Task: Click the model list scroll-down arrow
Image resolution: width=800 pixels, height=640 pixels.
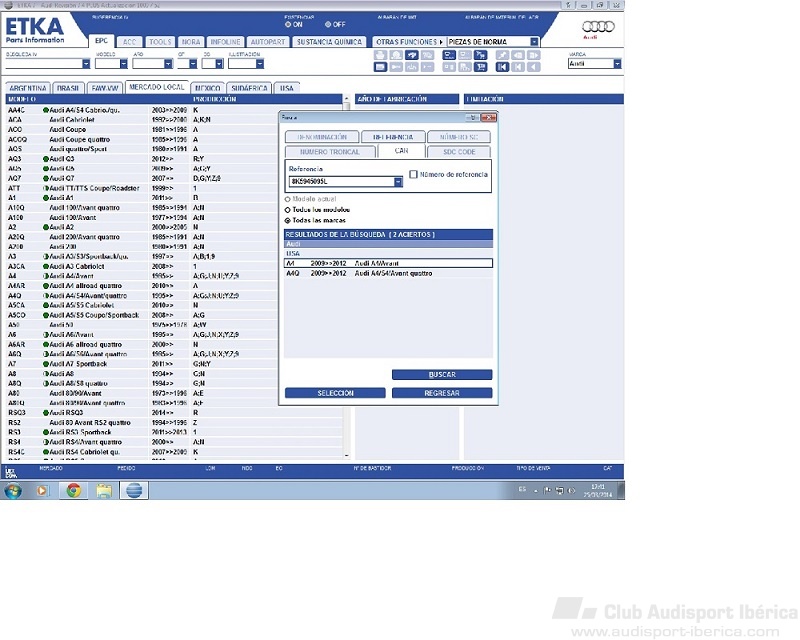Action: pyautogui.click(x=347, y=455)
